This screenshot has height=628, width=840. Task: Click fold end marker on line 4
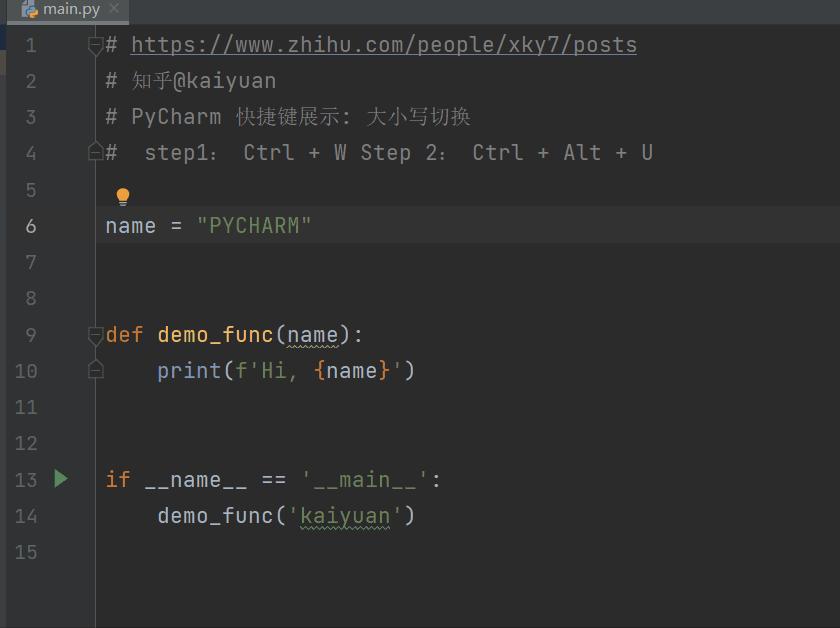[95, 152]
